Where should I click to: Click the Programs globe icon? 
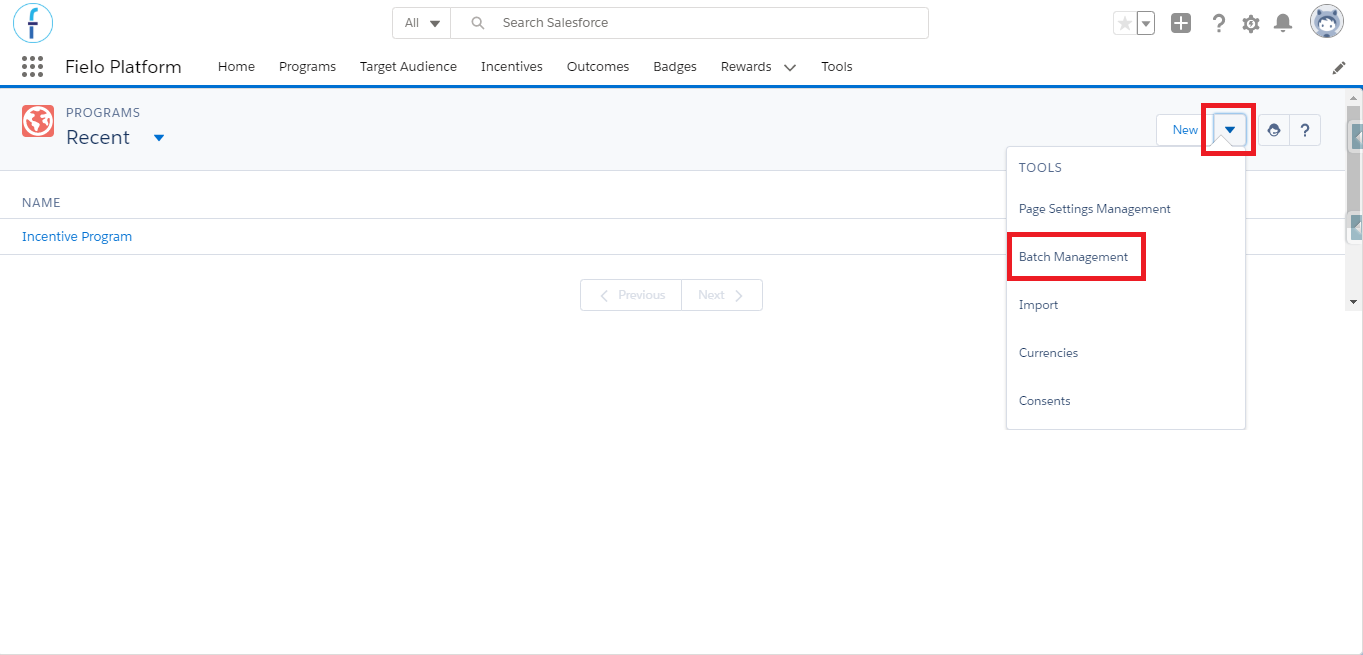38,122
